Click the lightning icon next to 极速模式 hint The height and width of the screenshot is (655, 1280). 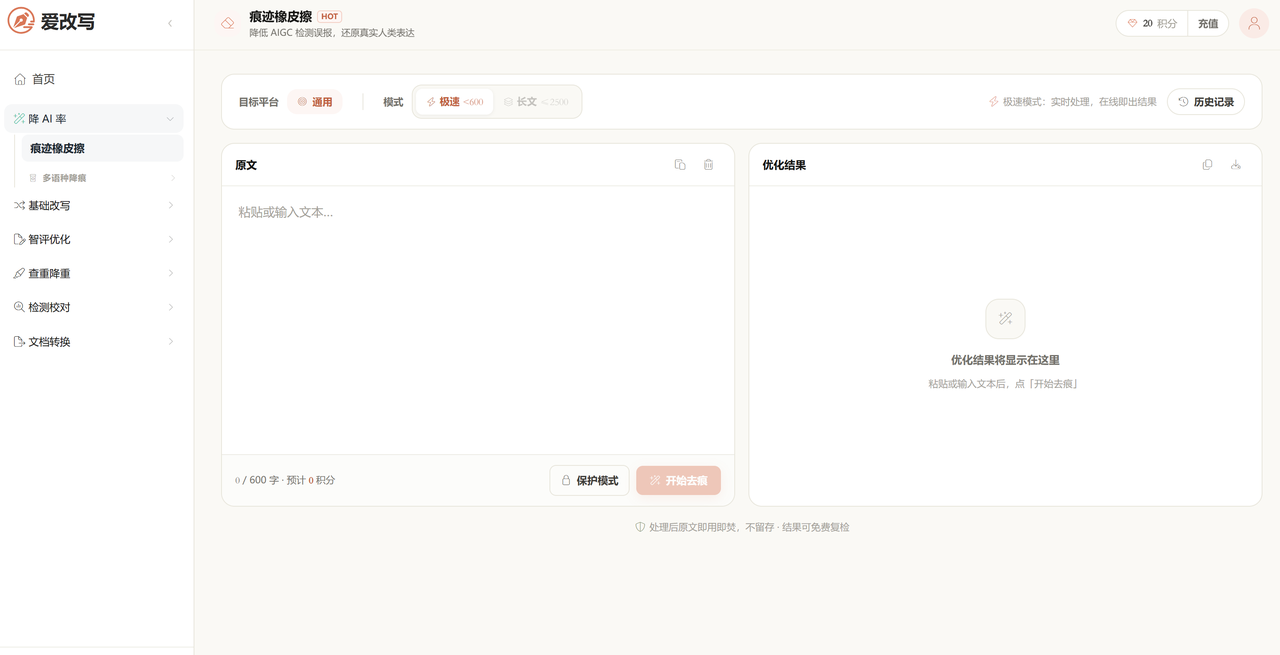(993, 102)
